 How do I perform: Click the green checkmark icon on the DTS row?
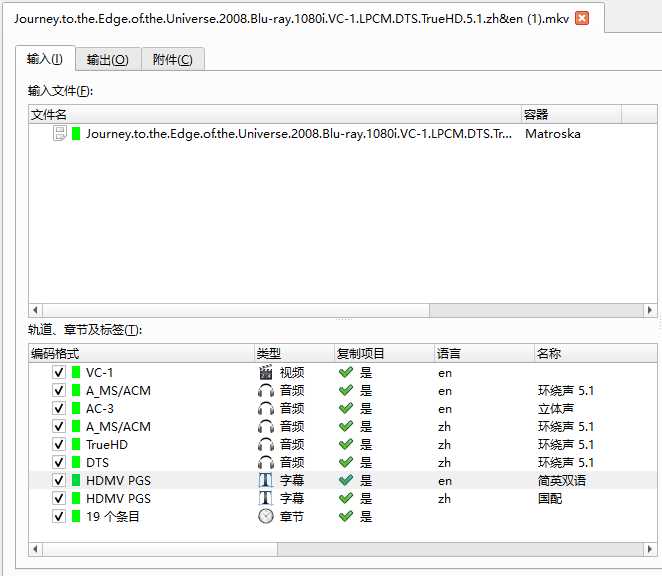[x=346, y=462]
